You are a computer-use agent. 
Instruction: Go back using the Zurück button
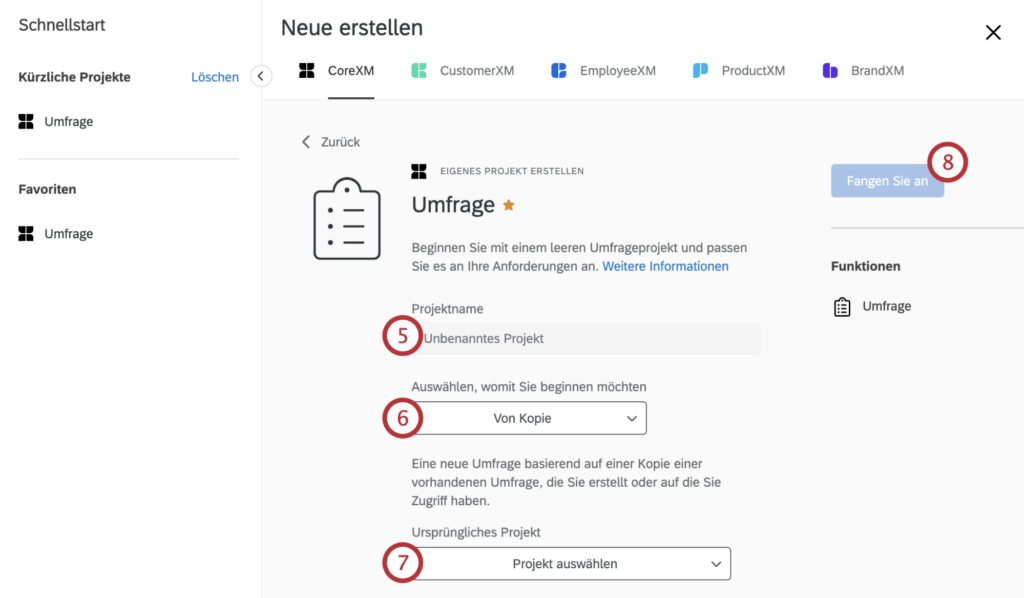(x=330, y=142)
